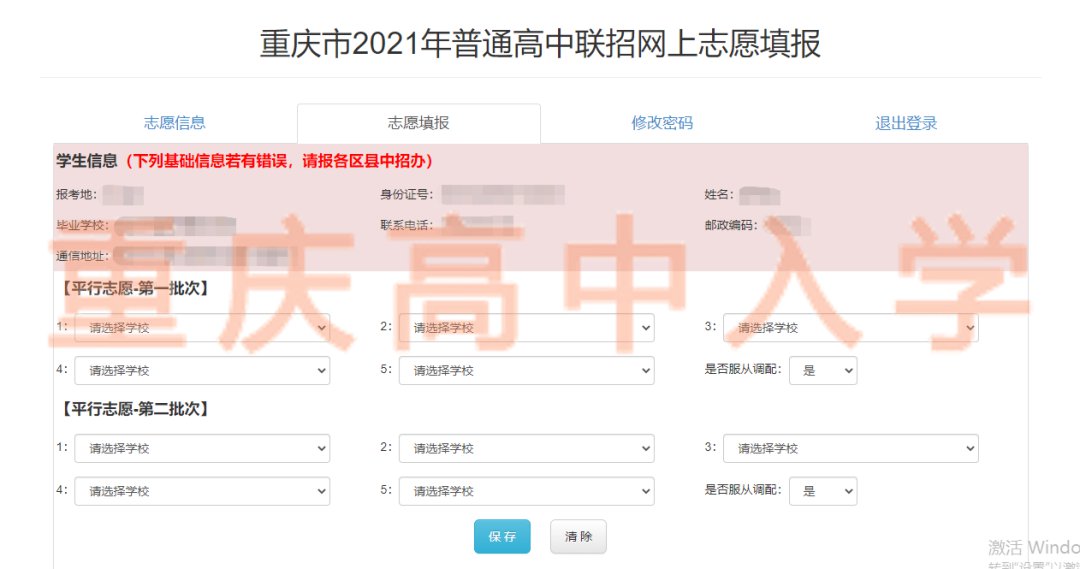Select first batch school choice 3 dropdown
The width and height of the screenshot is (1080, 569).
(850, 328)
